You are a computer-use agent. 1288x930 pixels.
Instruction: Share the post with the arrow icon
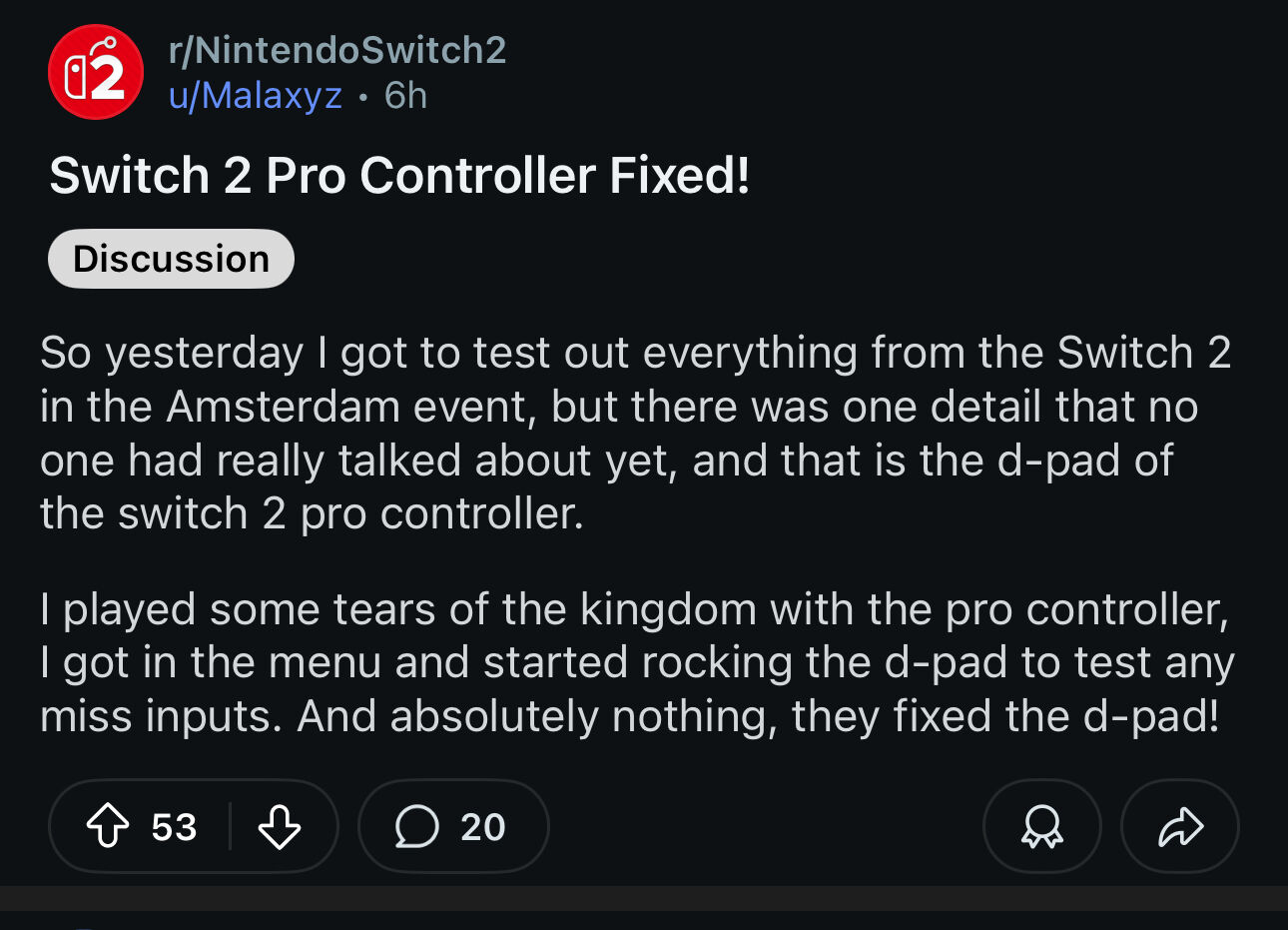click(x=1180, y=826)
